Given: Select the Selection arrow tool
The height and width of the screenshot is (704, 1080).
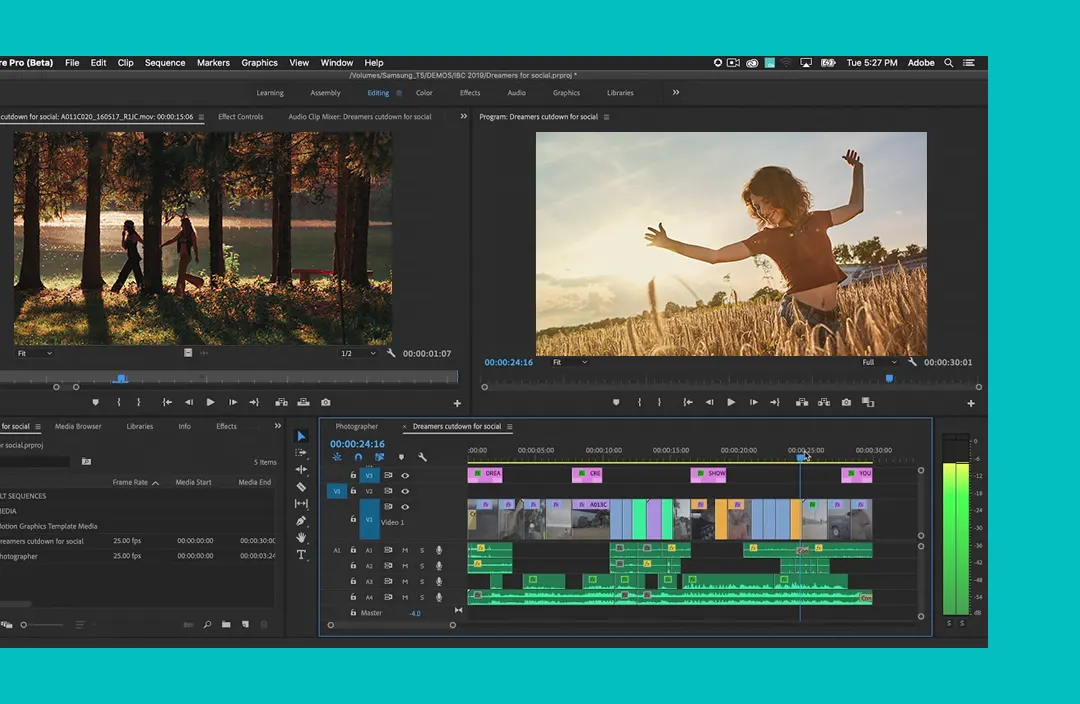Looking at the screenshot, I should pos(301,436).
